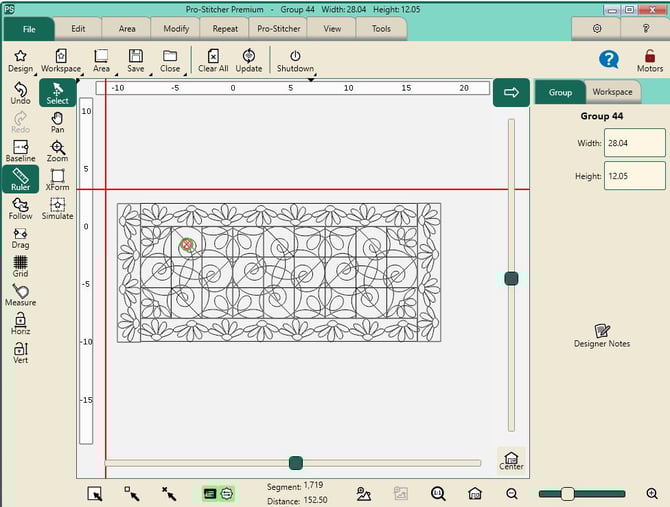Click the horizontal scroll slider handle
Screen dimensions: 670x507
(x=296, y=463)
